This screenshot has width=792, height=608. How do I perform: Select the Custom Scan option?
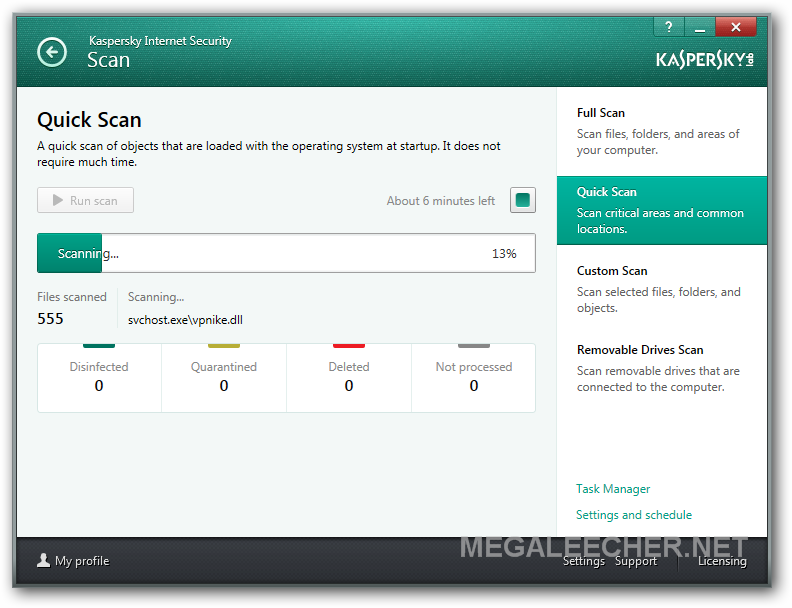[662, 289]
